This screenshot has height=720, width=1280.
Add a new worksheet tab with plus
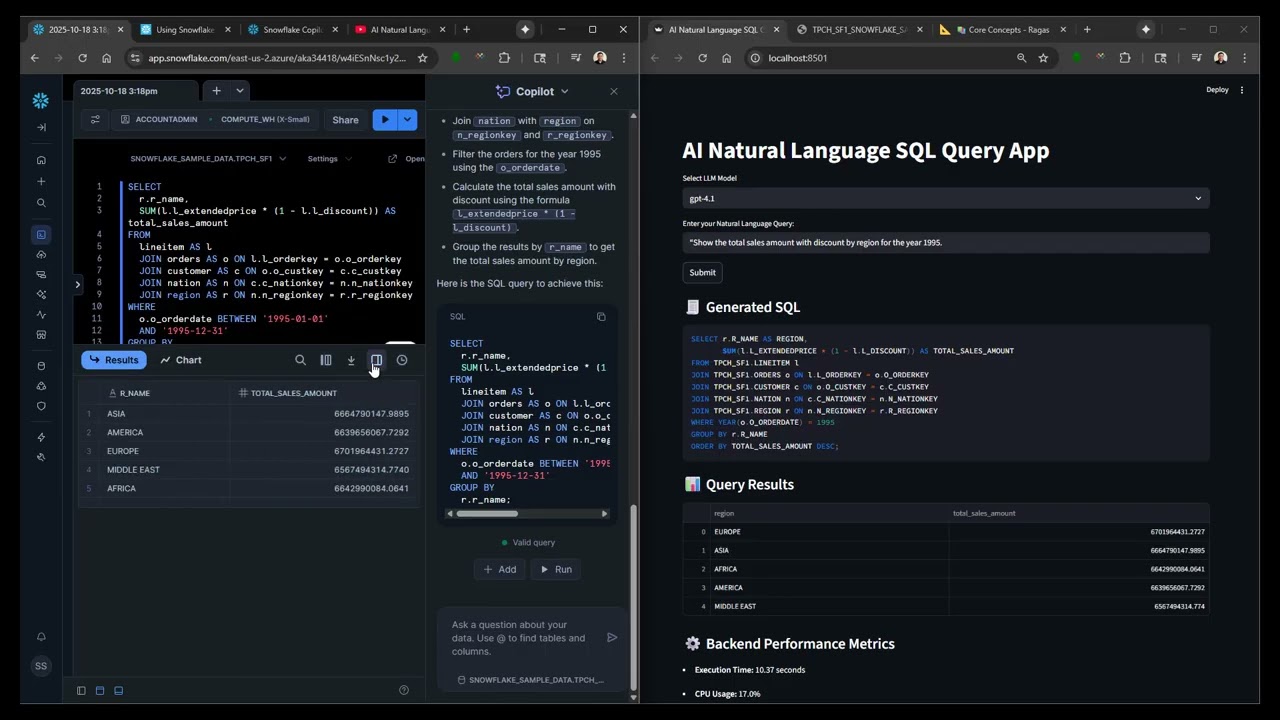coord(216,91)
